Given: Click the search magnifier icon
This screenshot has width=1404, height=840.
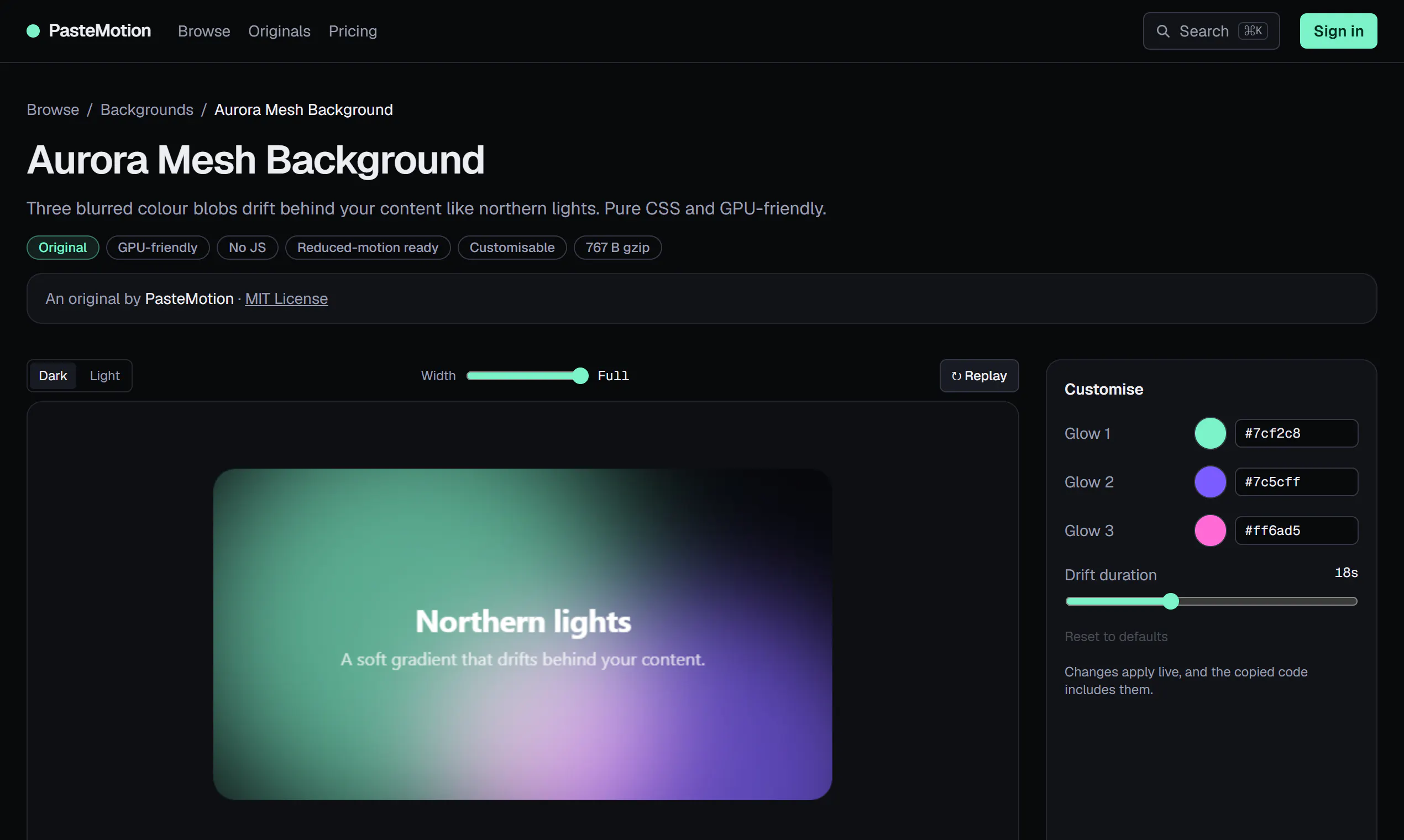Looking at the screenshot, I should (x=1162, y=31).
